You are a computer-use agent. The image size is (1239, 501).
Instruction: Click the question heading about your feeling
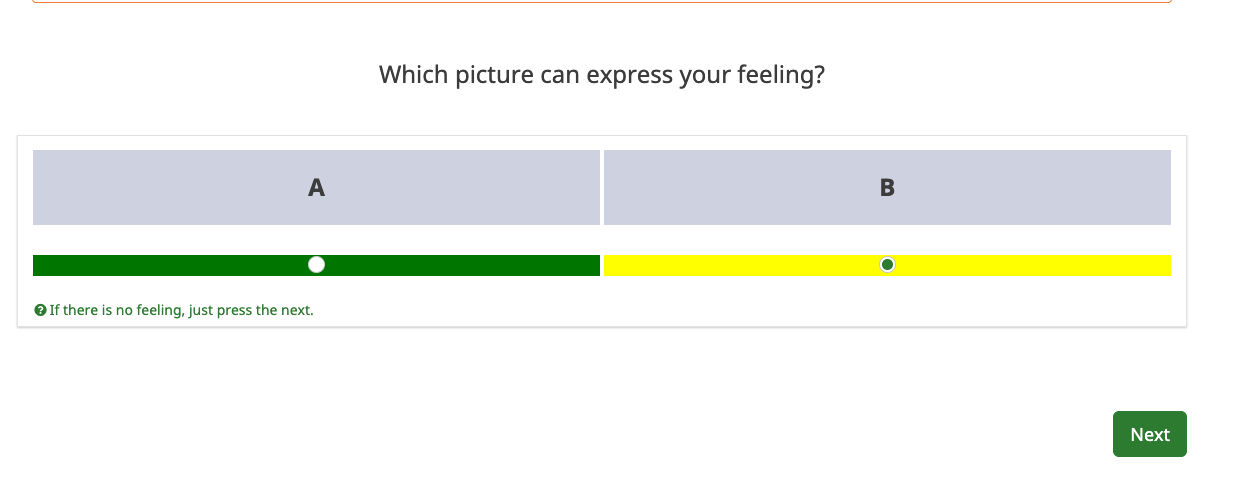point(602,75)
